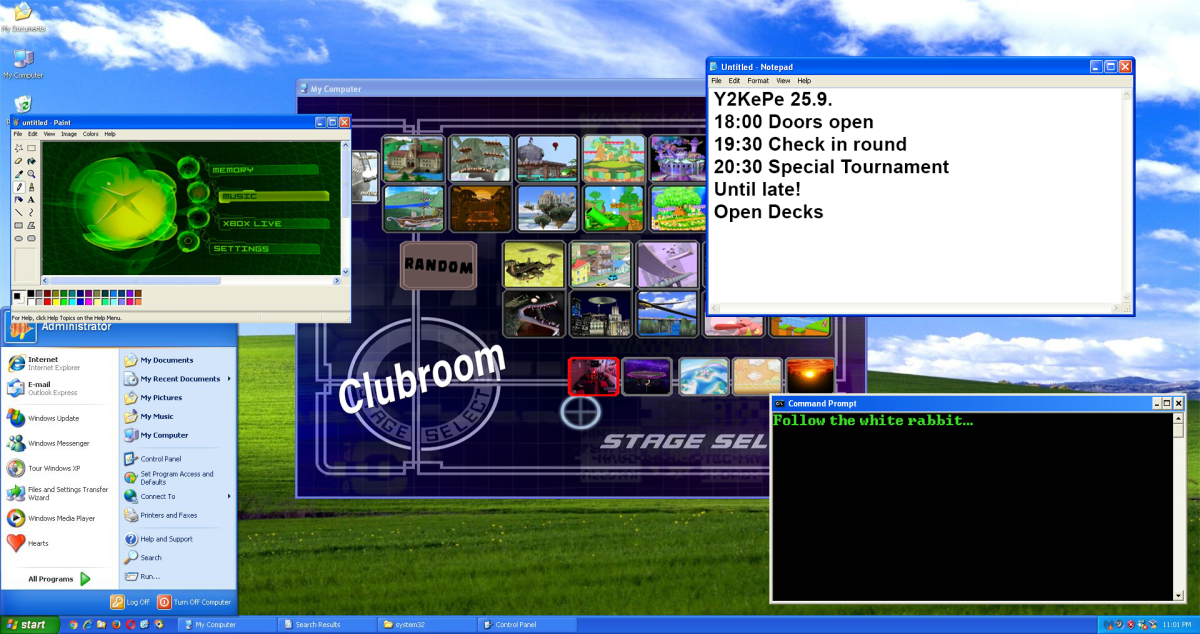This screenshot has height=634, width=1200.
Task: Open the Edit menu in Notepad
Action: [734, 80]
